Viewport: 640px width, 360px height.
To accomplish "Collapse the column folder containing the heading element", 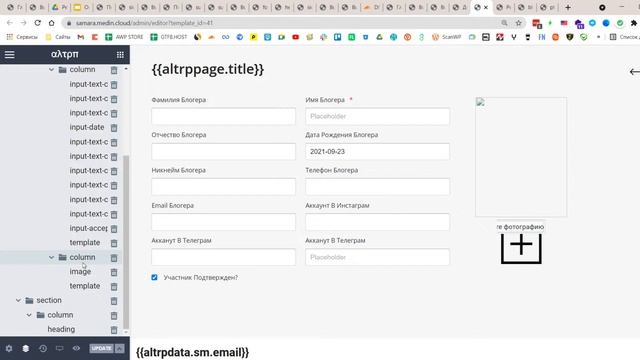I will pyautogui.click(x=29, y=315).
